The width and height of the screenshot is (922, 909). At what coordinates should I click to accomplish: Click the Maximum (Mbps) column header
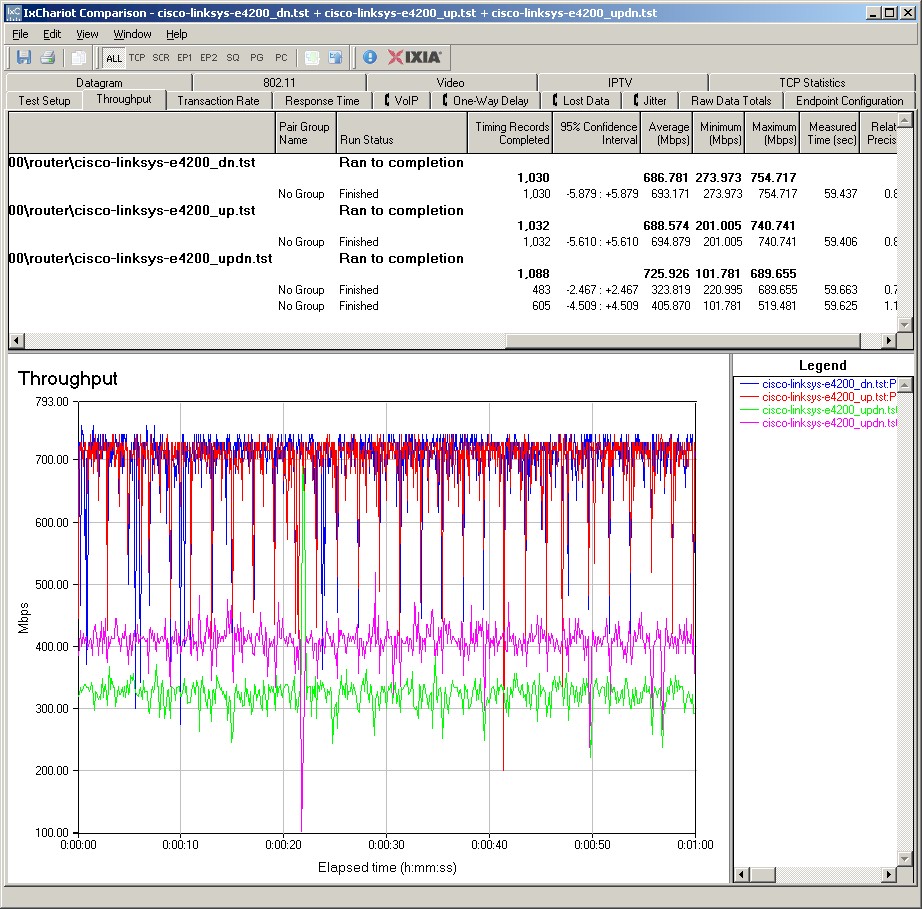click(773, 133)
